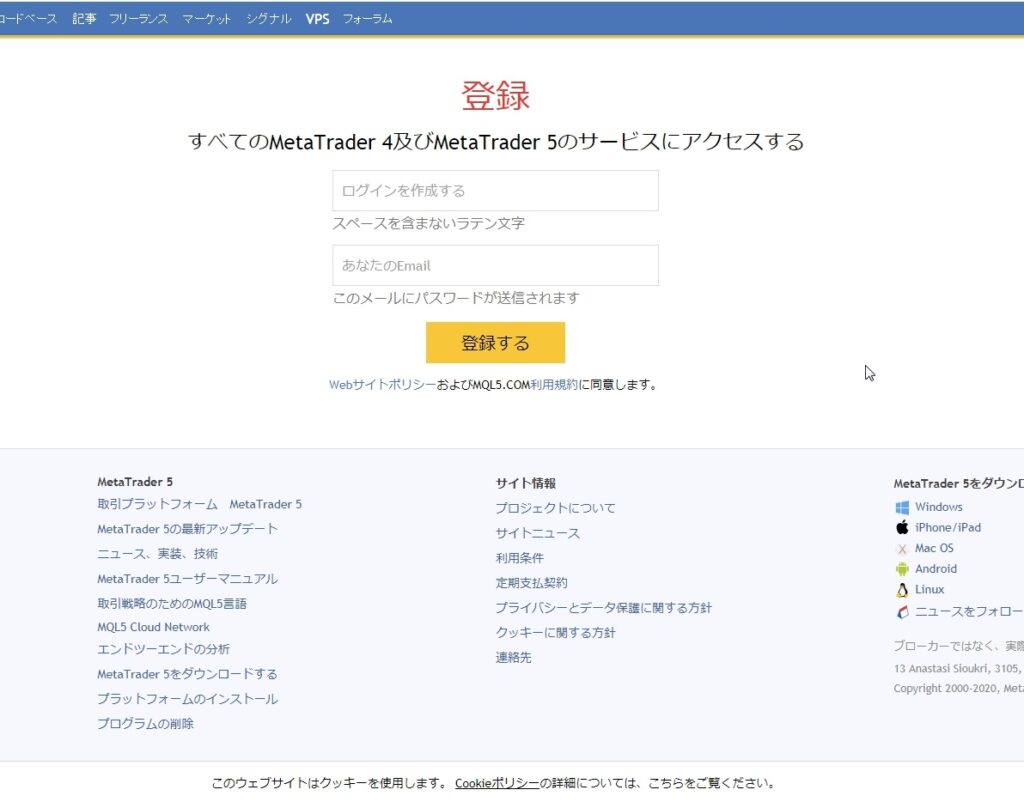Click the 13 Anastasi Sioukri address text
This screenshot has height=802, width=1024.
tap(959, 669)
